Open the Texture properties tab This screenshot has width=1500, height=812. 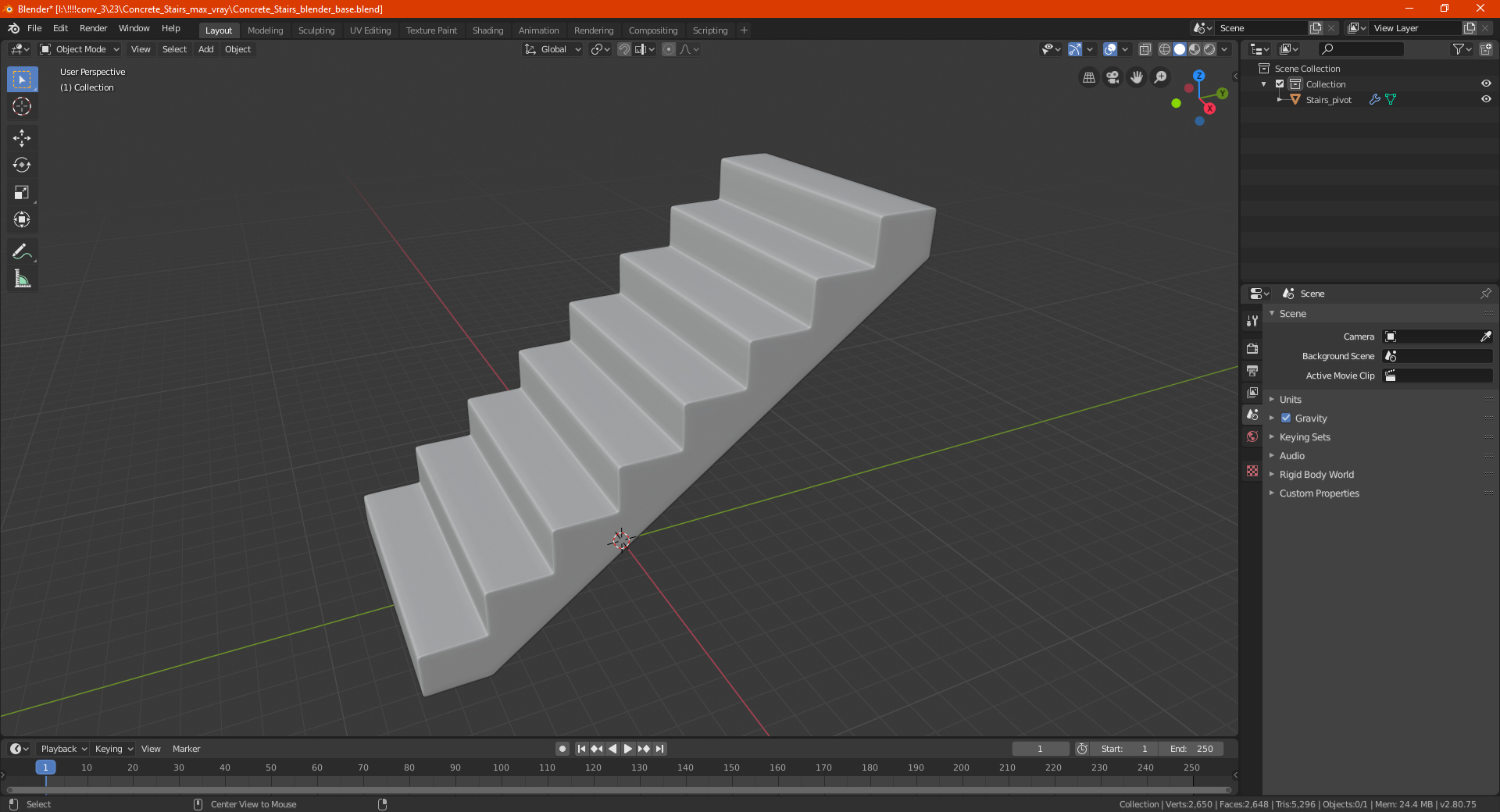tap(1252, 471)
